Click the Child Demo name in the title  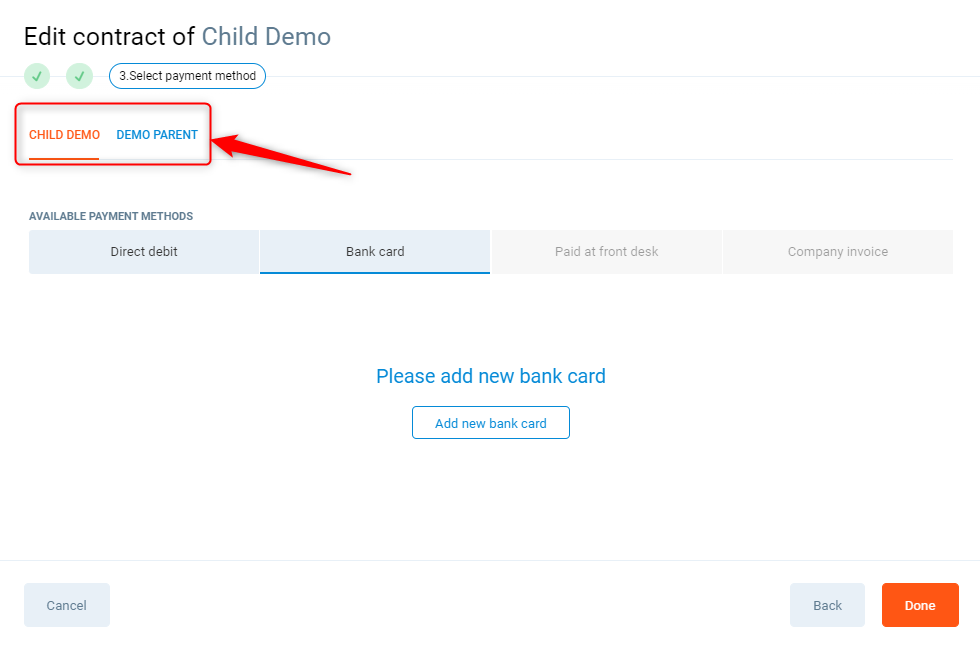pos(266,37)
